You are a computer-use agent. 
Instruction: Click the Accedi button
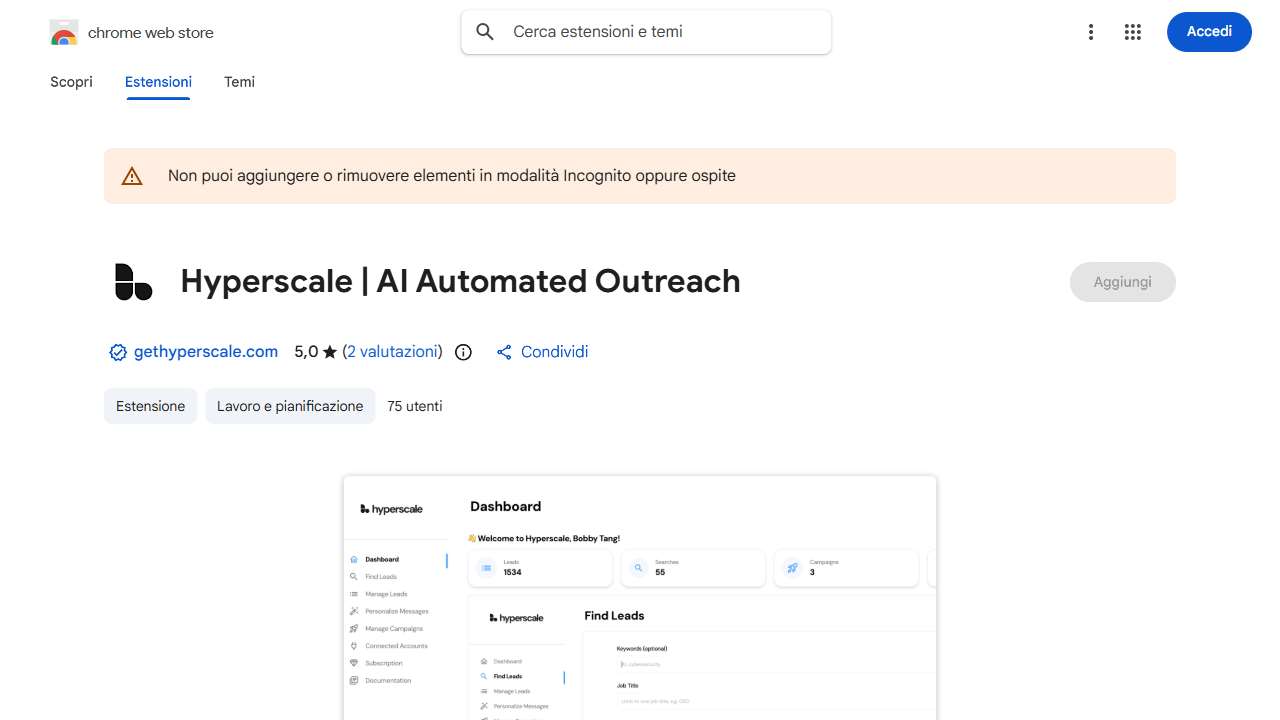(1208, 31)
